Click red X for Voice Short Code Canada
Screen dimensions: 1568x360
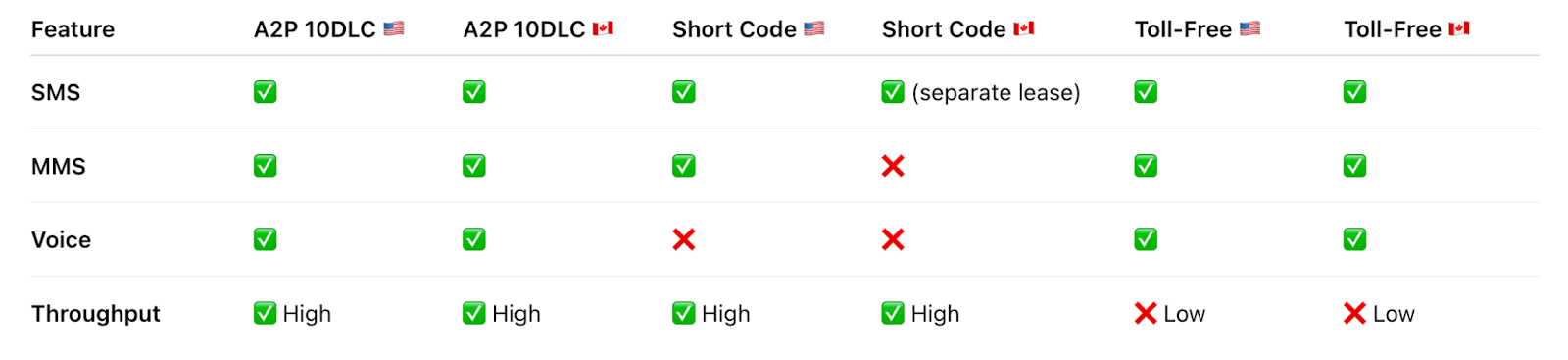(893, 239)
